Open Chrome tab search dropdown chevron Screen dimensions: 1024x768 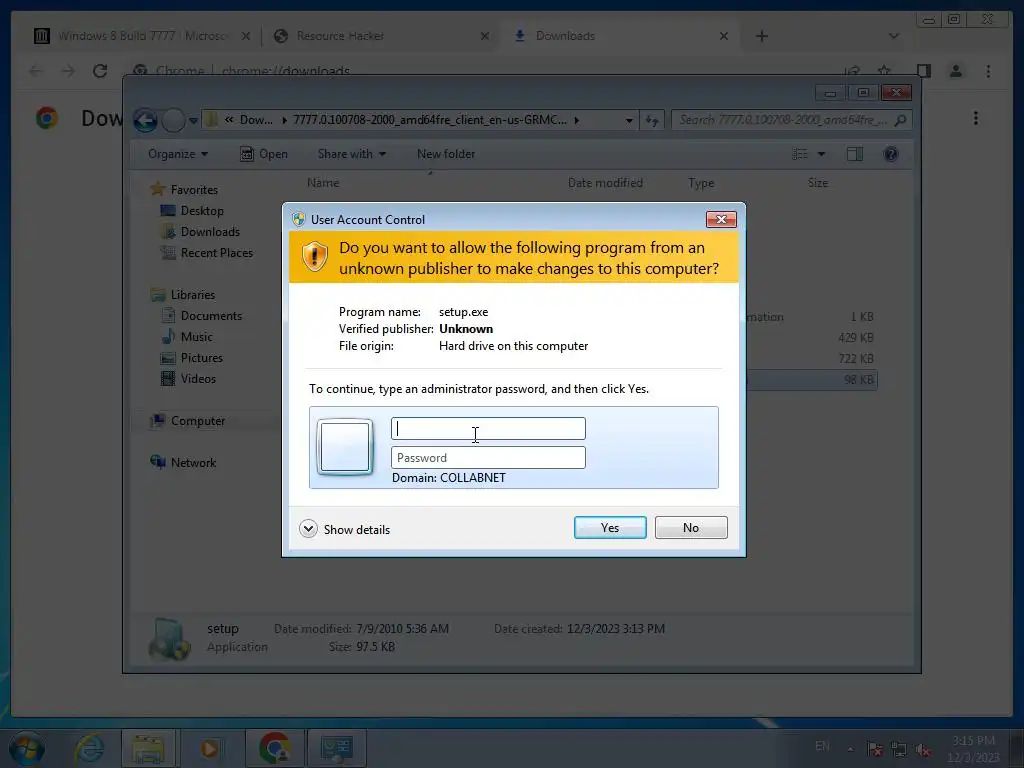point(893,36)
